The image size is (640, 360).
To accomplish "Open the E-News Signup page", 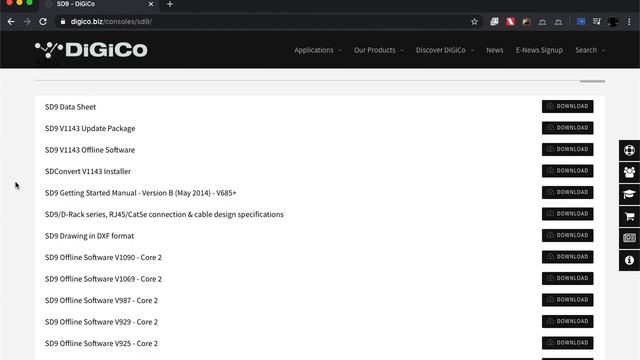I will (x=539, y=50).
